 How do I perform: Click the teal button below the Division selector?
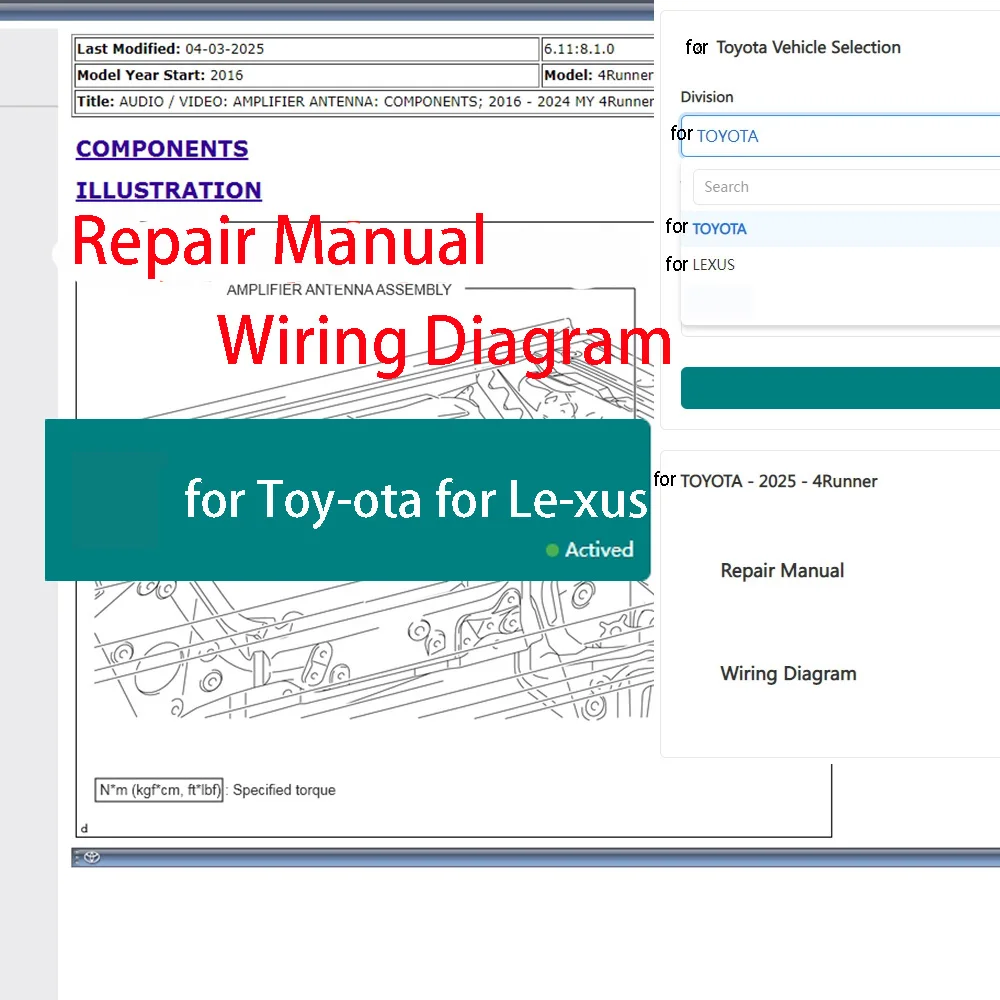(x=840, y=388)
